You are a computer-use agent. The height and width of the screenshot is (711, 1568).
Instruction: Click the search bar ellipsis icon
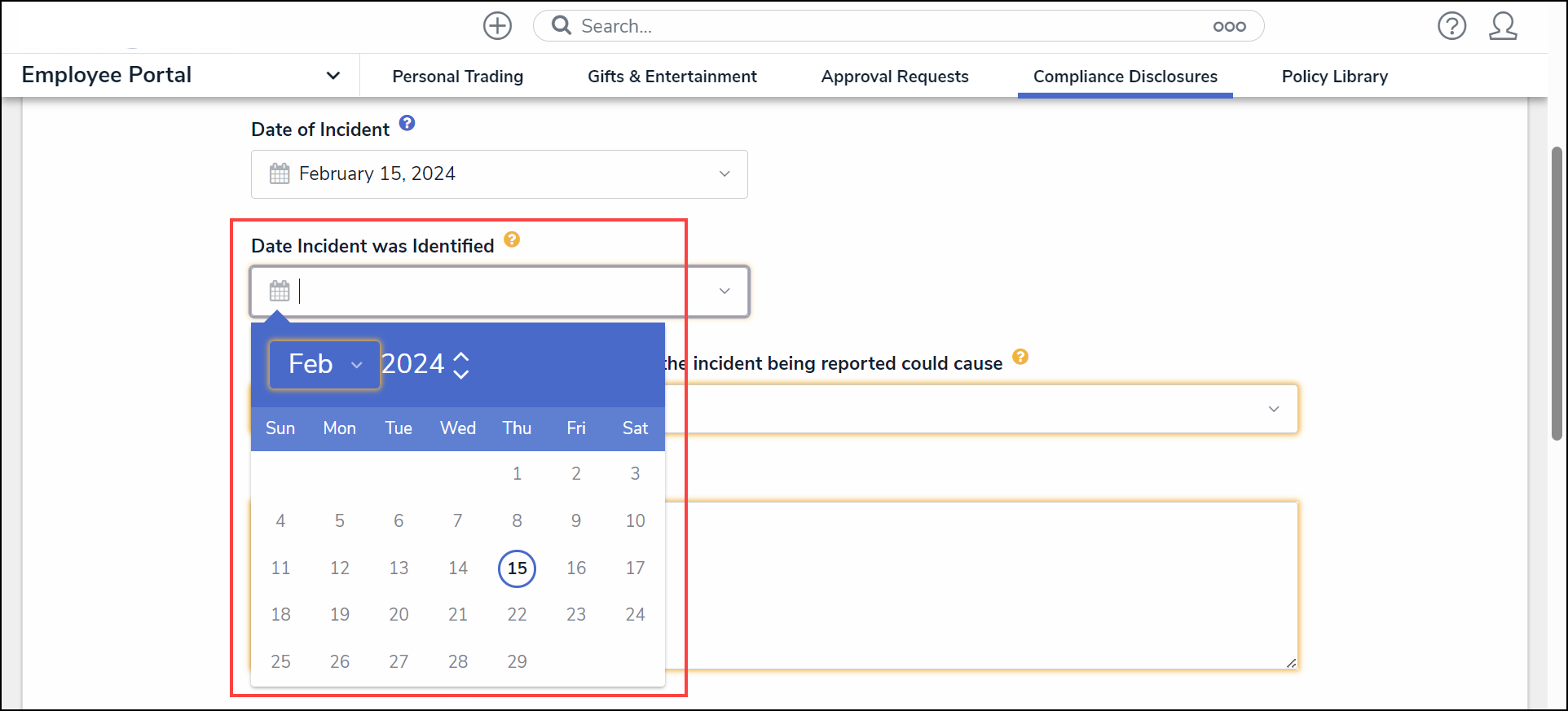(1229, 27)
